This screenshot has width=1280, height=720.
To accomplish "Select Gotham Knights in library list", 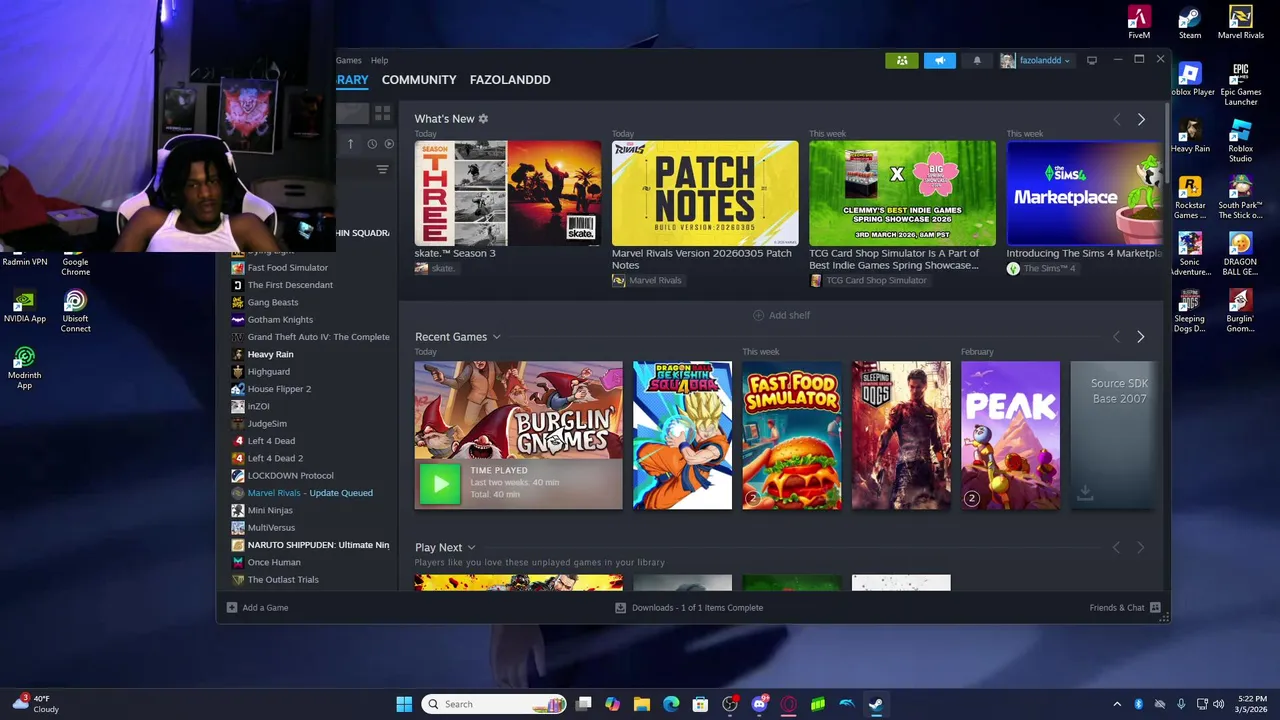I will (x=280, y=319).
